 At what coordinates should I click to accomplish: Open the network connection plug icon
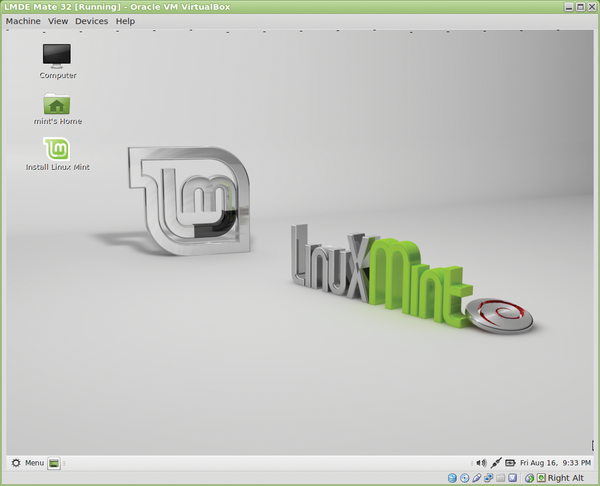point(496,463)
